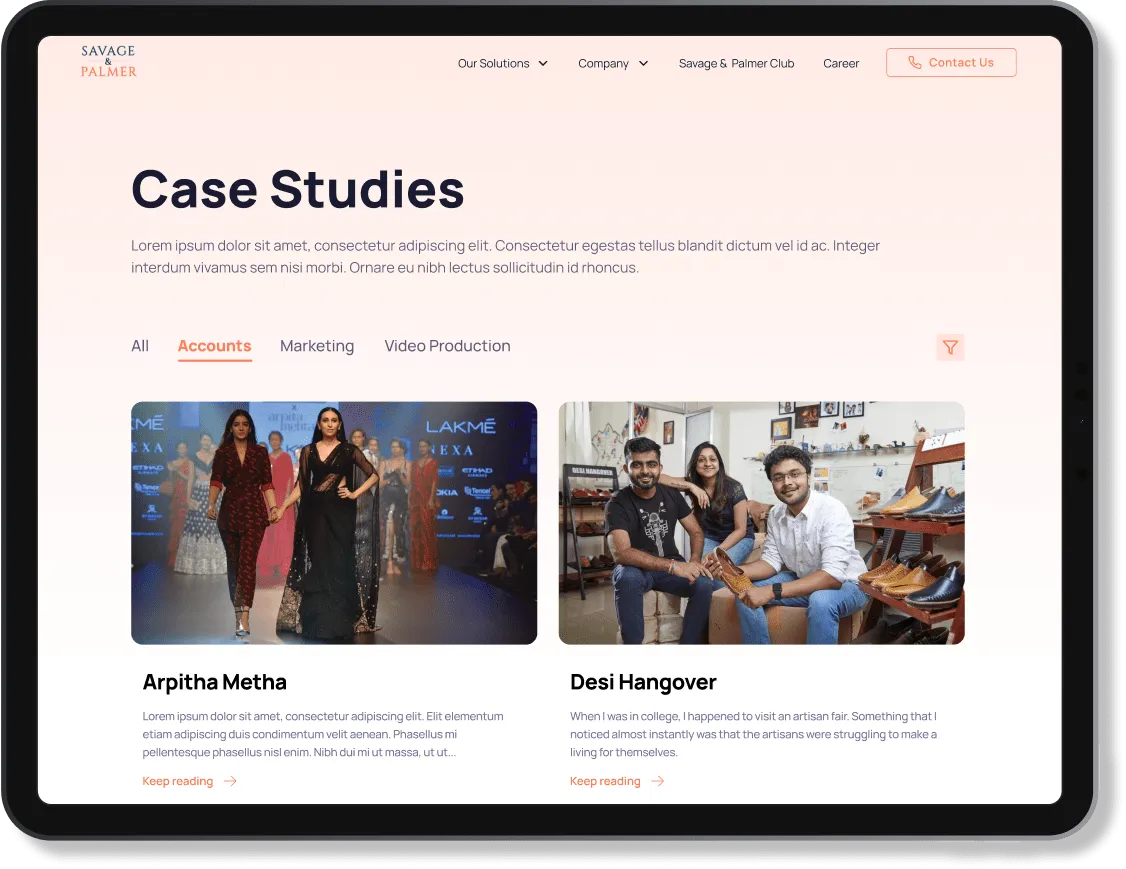Open the Career menu item
1126x869 pixels.
click(x=841, y=63)
